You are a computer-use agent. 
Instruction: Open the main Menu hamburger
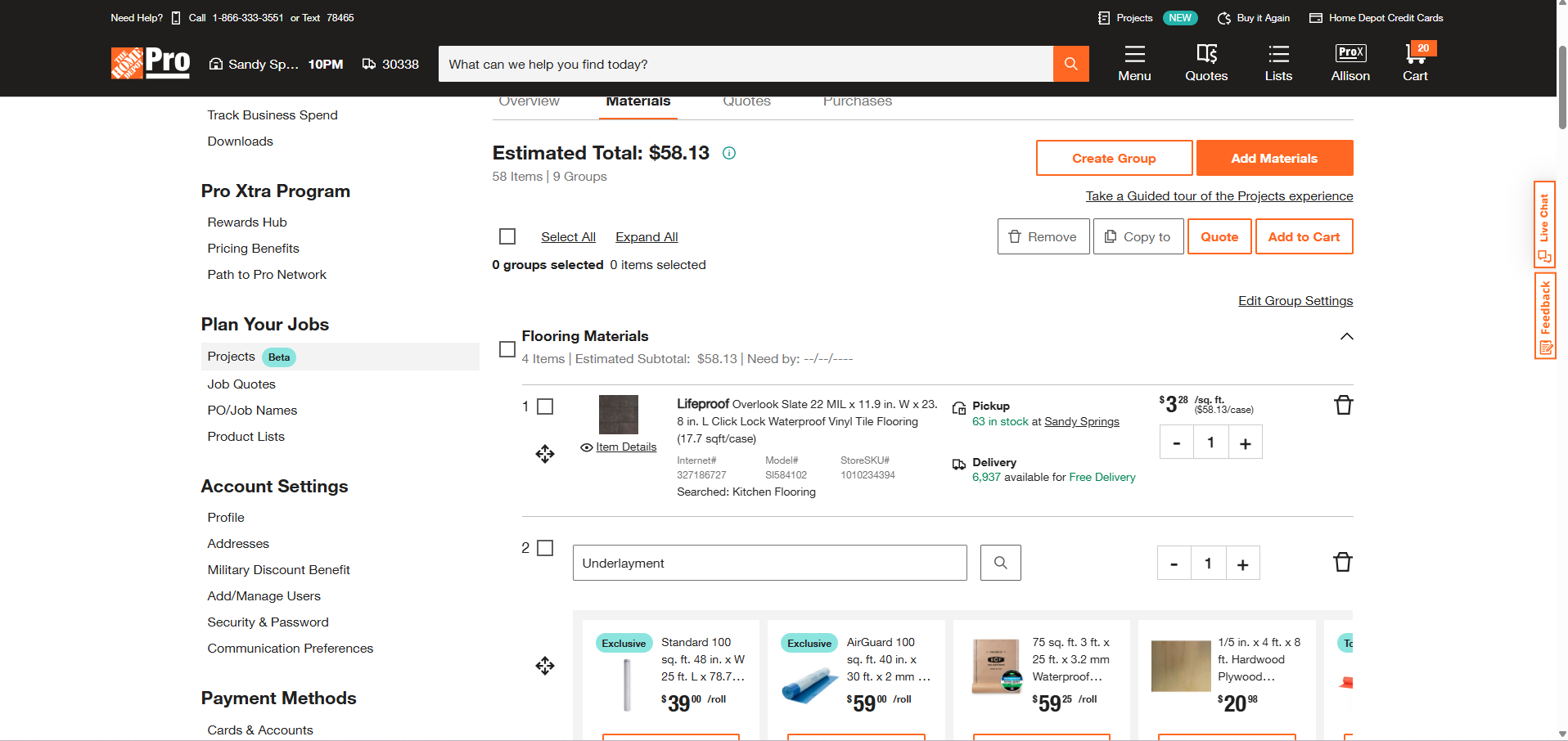point(1134,63)
